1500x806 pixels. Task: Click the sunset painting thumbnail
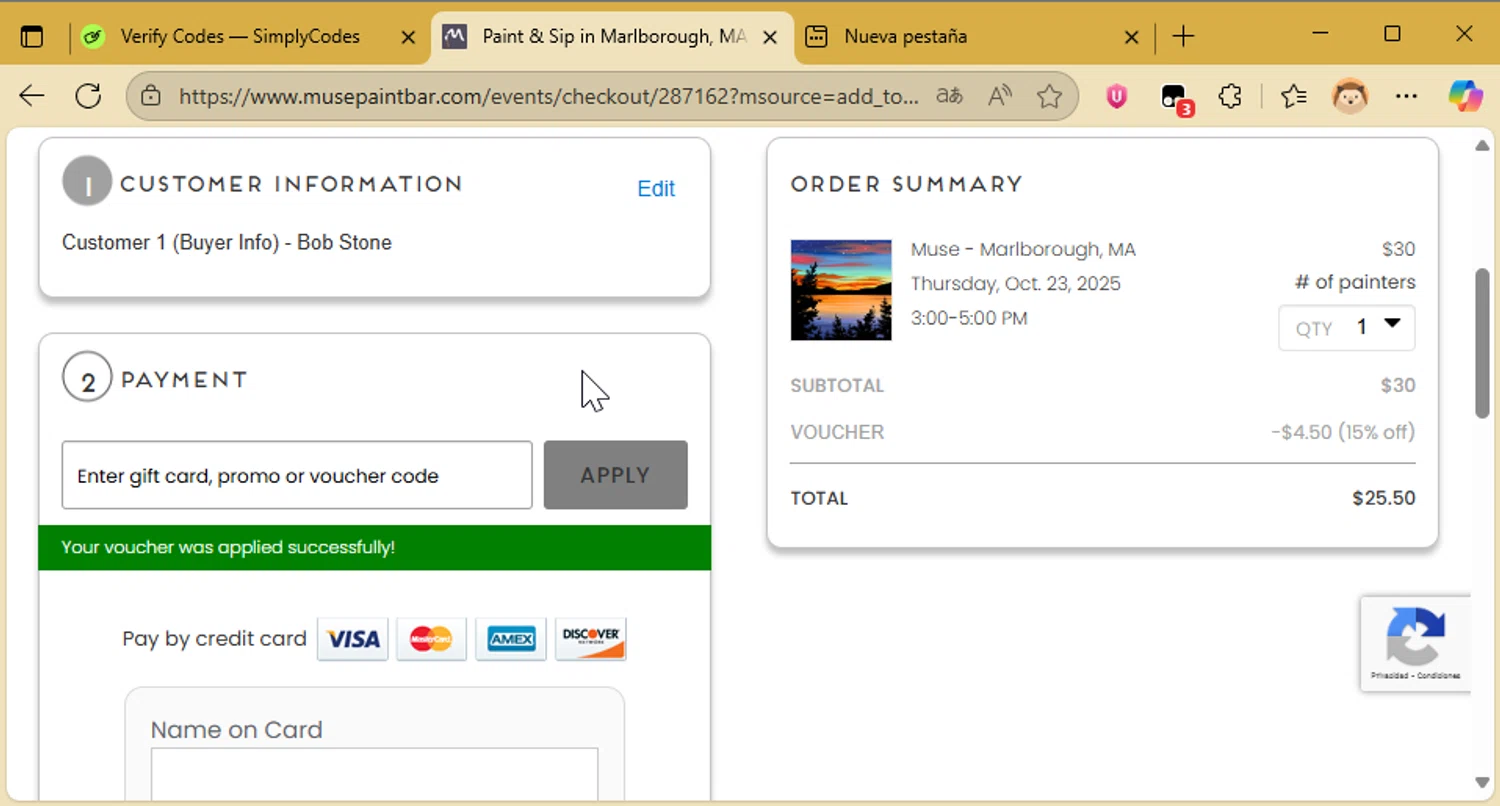coord(841,290)
